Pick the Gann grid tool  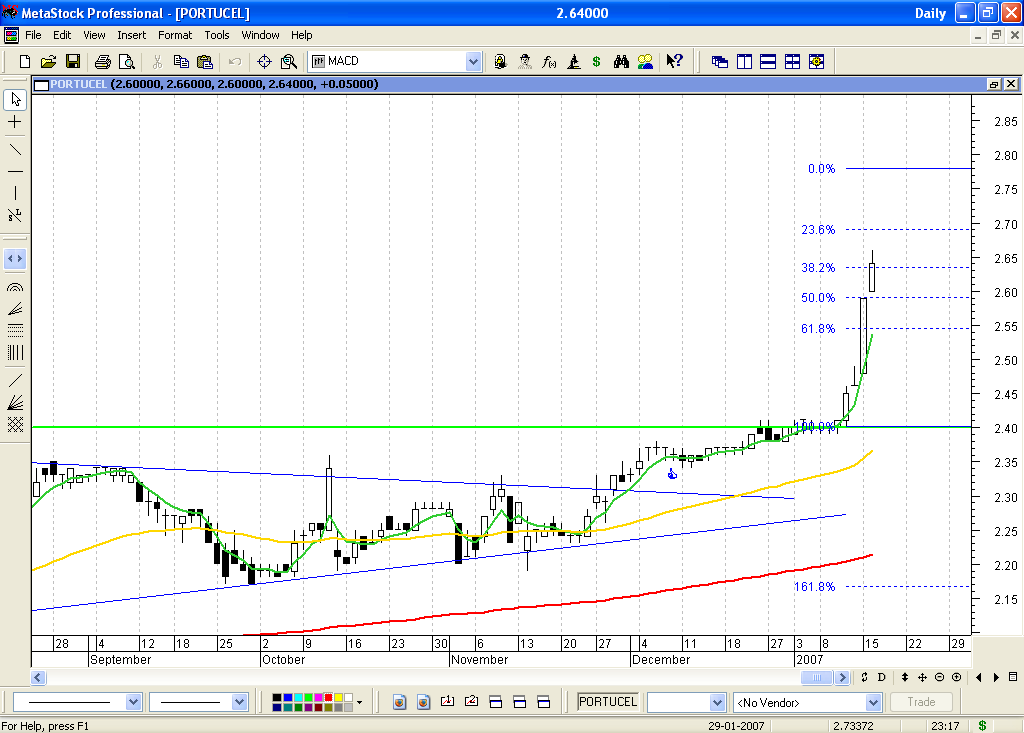click(15, 424)
